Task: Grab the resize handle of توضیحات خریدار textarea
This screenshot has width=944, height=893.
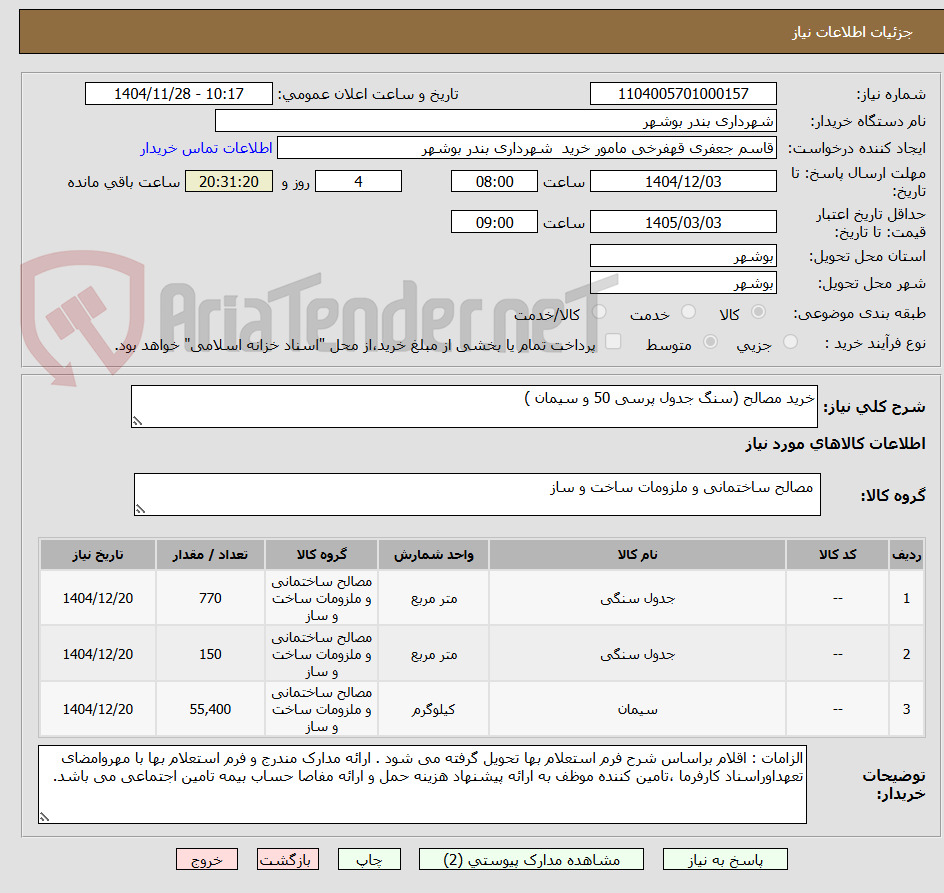Action: click(x=44, y=817)
